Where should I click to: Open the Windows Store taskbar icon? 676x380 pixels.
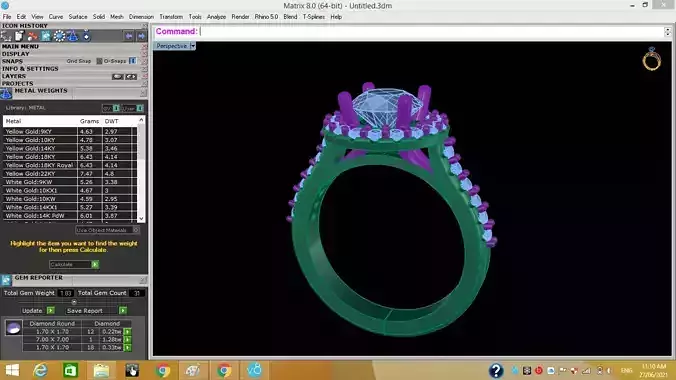tap(70, 371)
